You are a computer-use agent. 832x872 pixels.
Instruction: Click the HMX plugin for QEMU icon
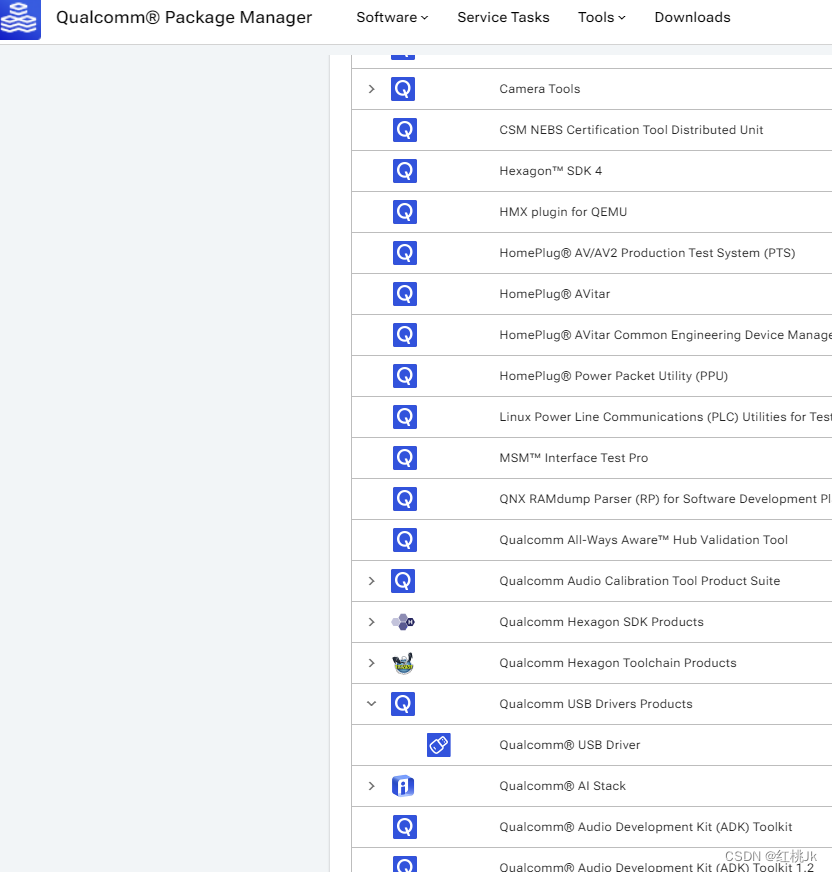click(x=405, y=212)
